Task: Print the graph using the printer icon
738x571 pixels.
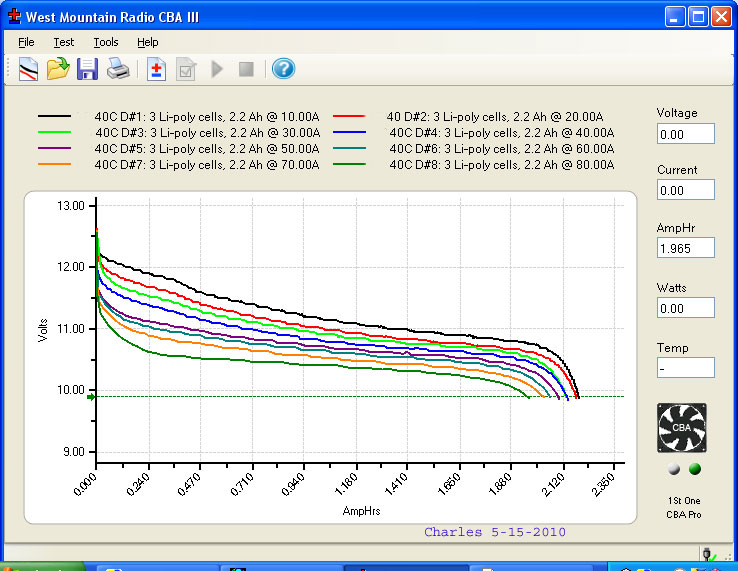Action: click(118, 69)
